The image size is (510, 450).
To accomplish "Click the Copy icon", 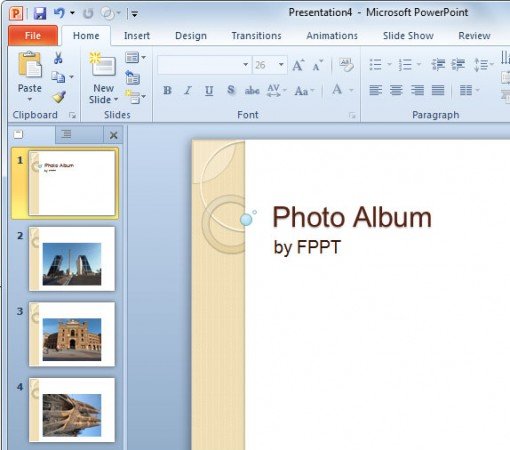I will pos(58,77).
